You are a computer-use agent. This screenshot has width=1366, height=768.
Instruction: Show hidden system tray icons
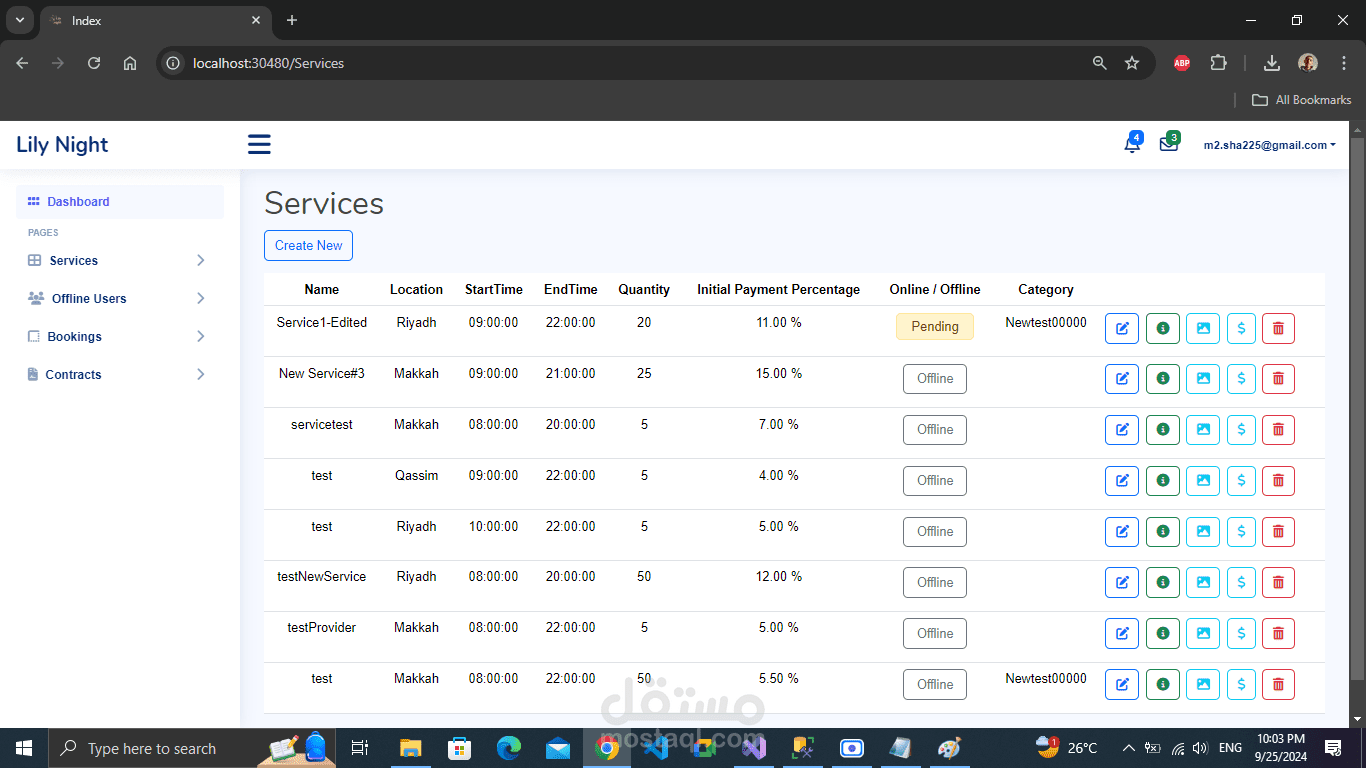[1128, 748]
